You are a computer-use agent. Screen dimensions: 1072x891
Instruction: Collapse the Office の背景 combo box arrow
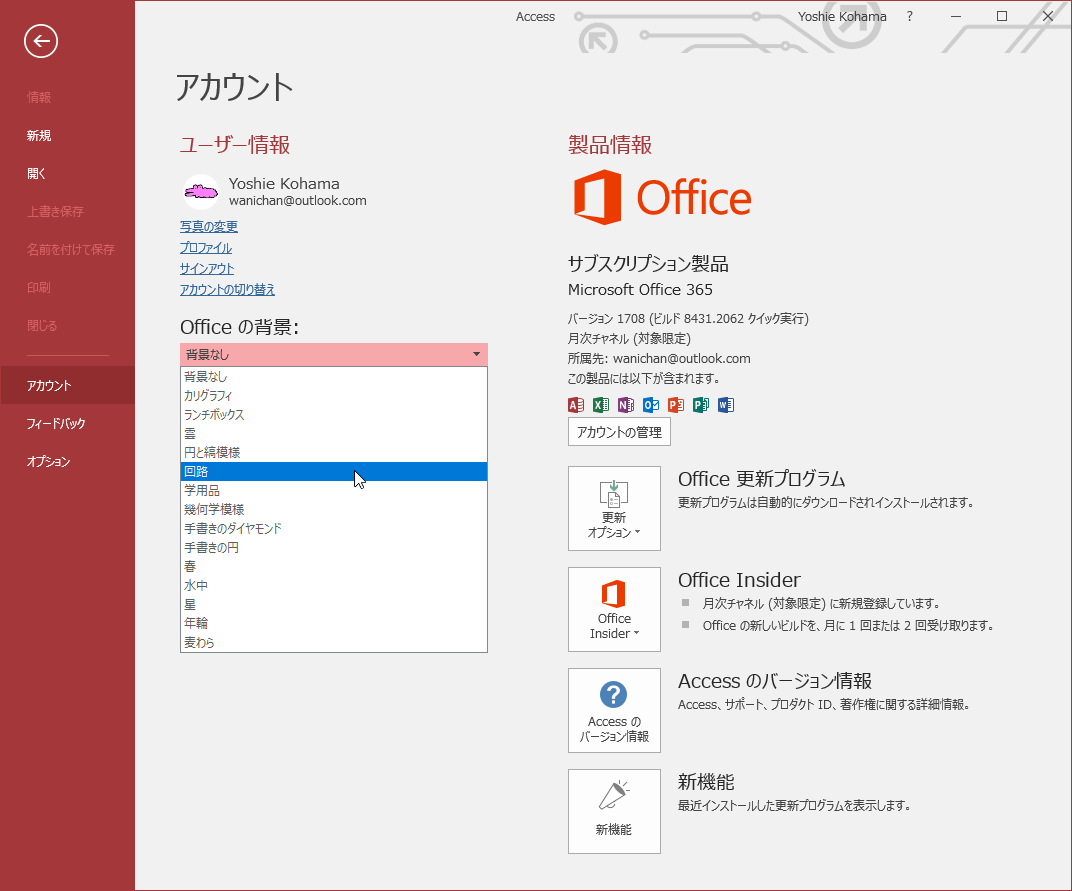point(477,354)
